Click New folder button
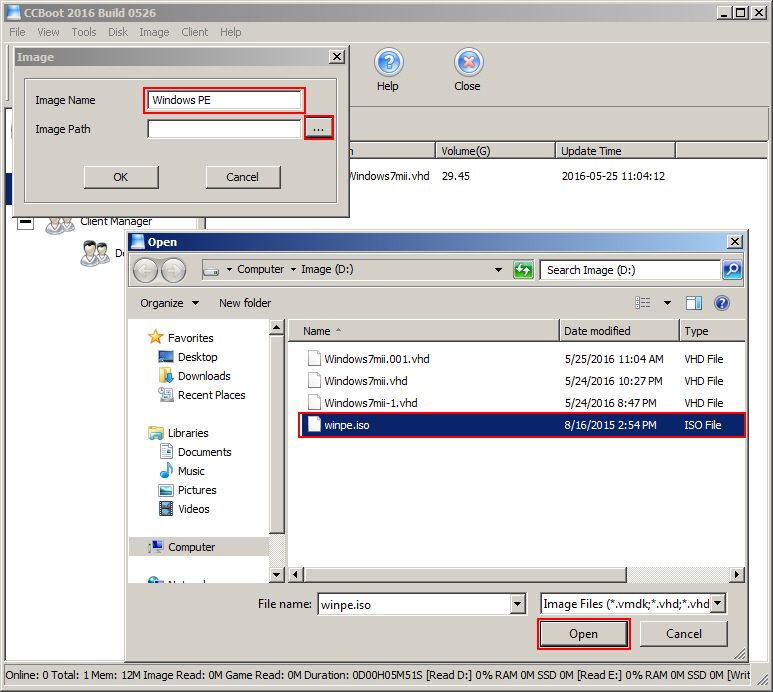 coord(245,303)
